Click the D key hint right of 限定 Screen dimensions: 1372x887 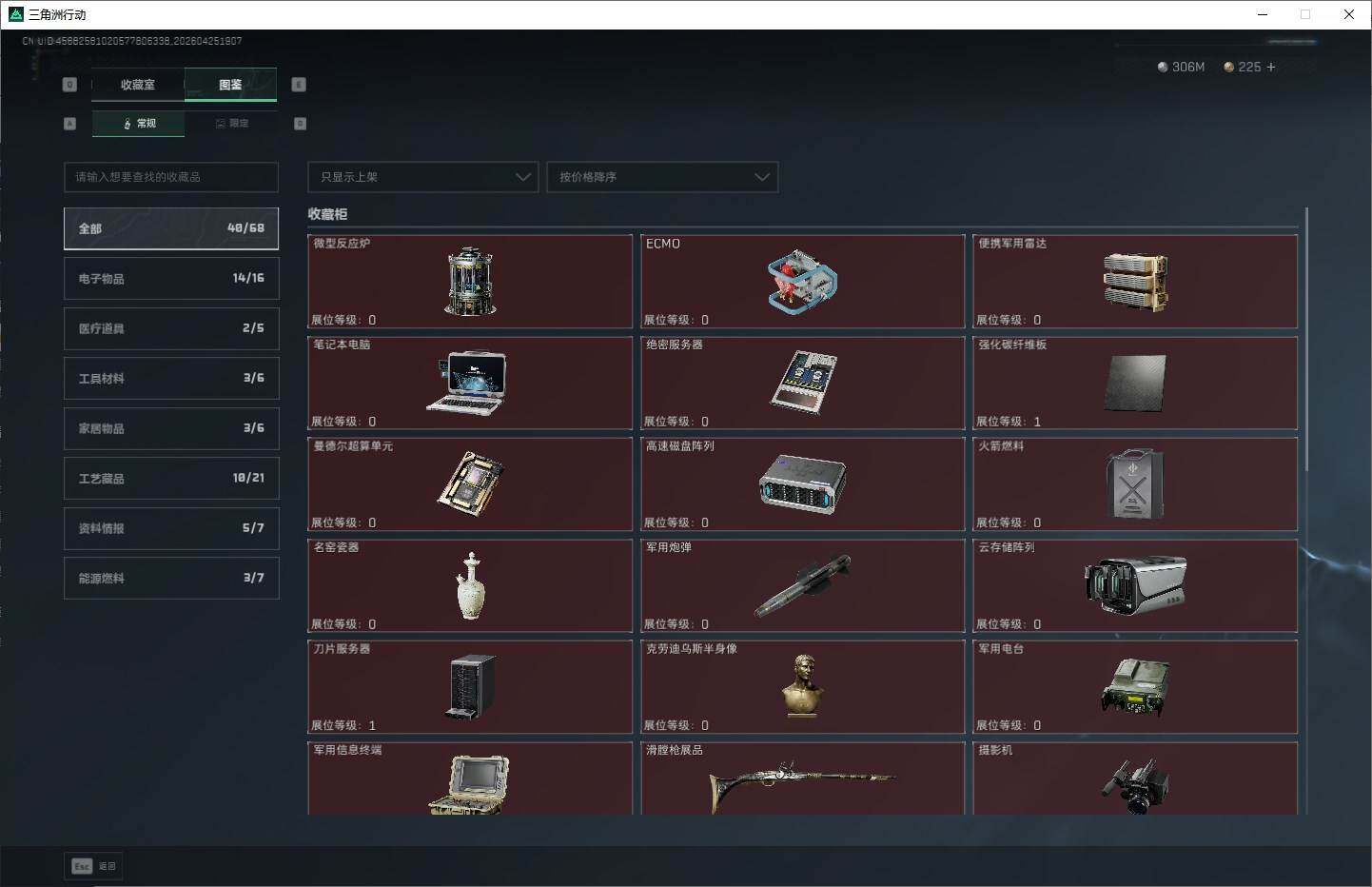[x=300, y=124]
